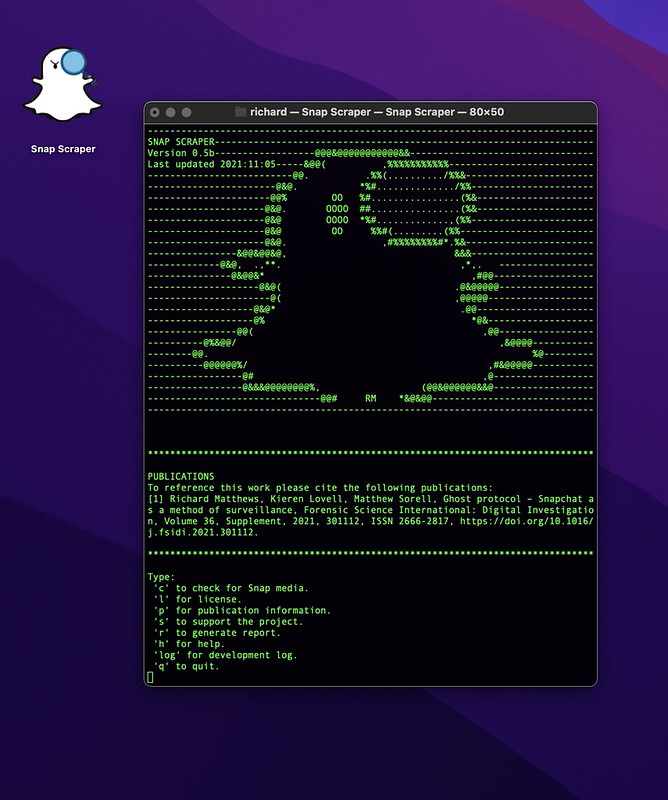Zoom the terminal window with the third button
The height and width of the screenshot is (800, 668).
[186, 112]
